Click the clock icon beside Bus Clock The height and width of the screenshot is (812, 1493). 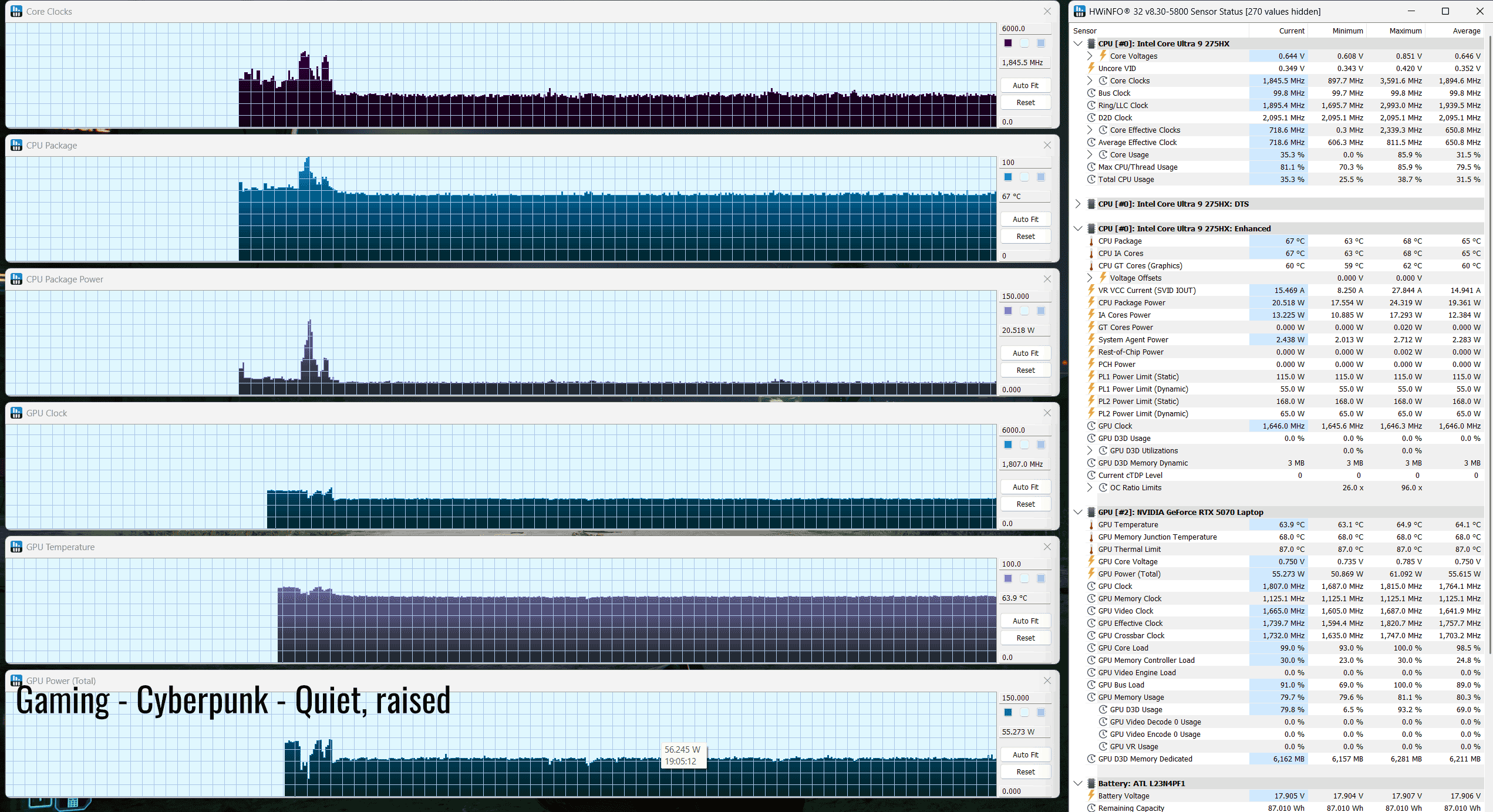pyautogui.click(x=1091, y=93)
